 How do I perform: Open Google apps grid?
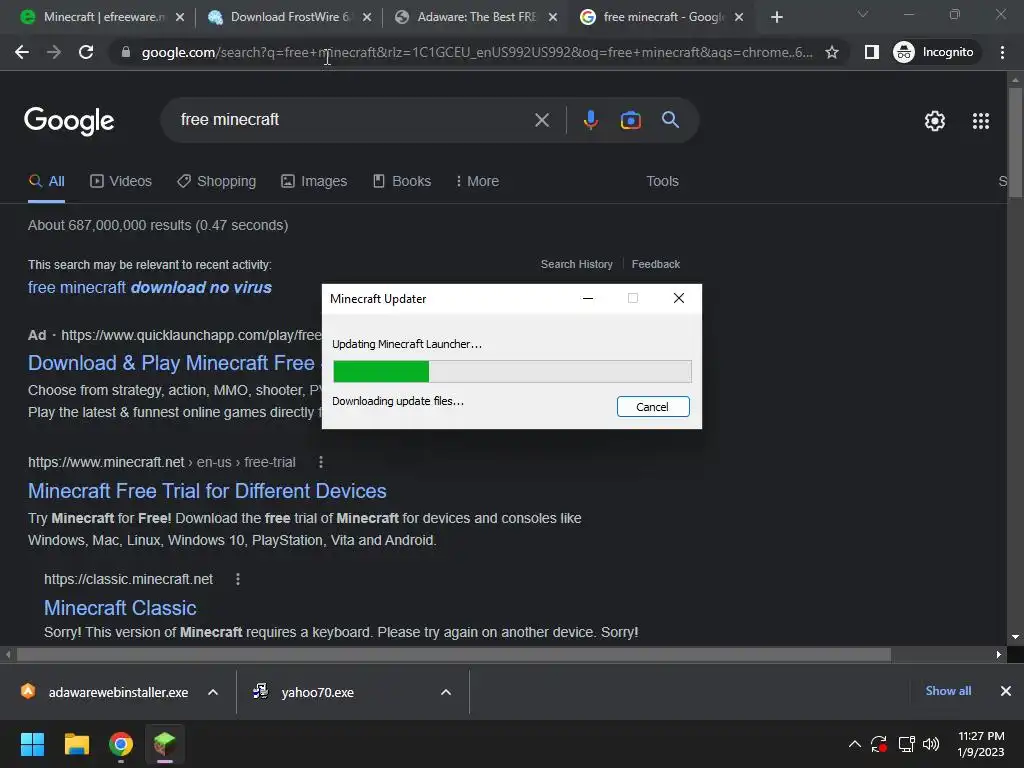(x=980, y=121)
